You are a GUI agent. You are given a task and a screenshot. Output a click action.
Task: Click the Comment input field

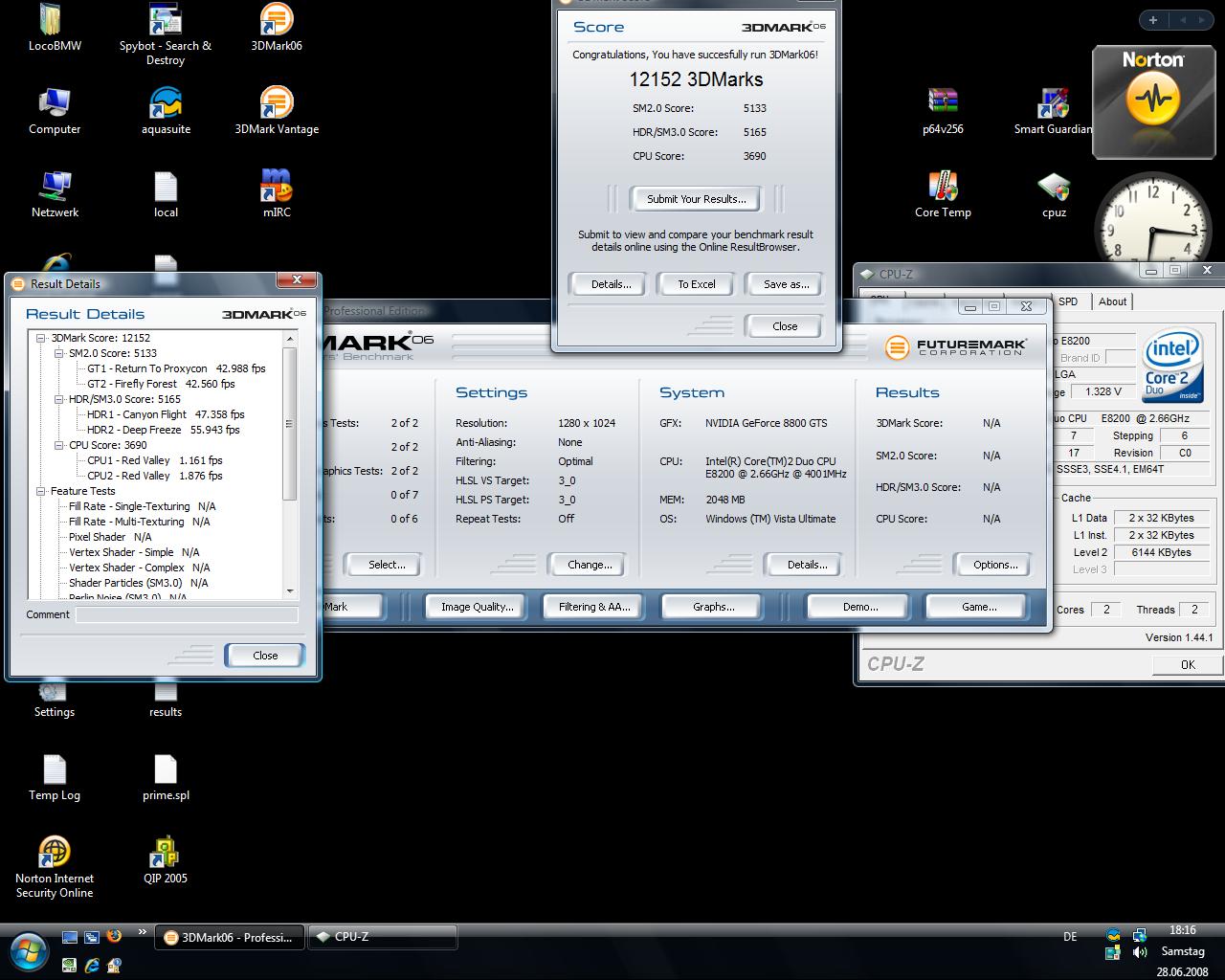click(x=187, y=614)
